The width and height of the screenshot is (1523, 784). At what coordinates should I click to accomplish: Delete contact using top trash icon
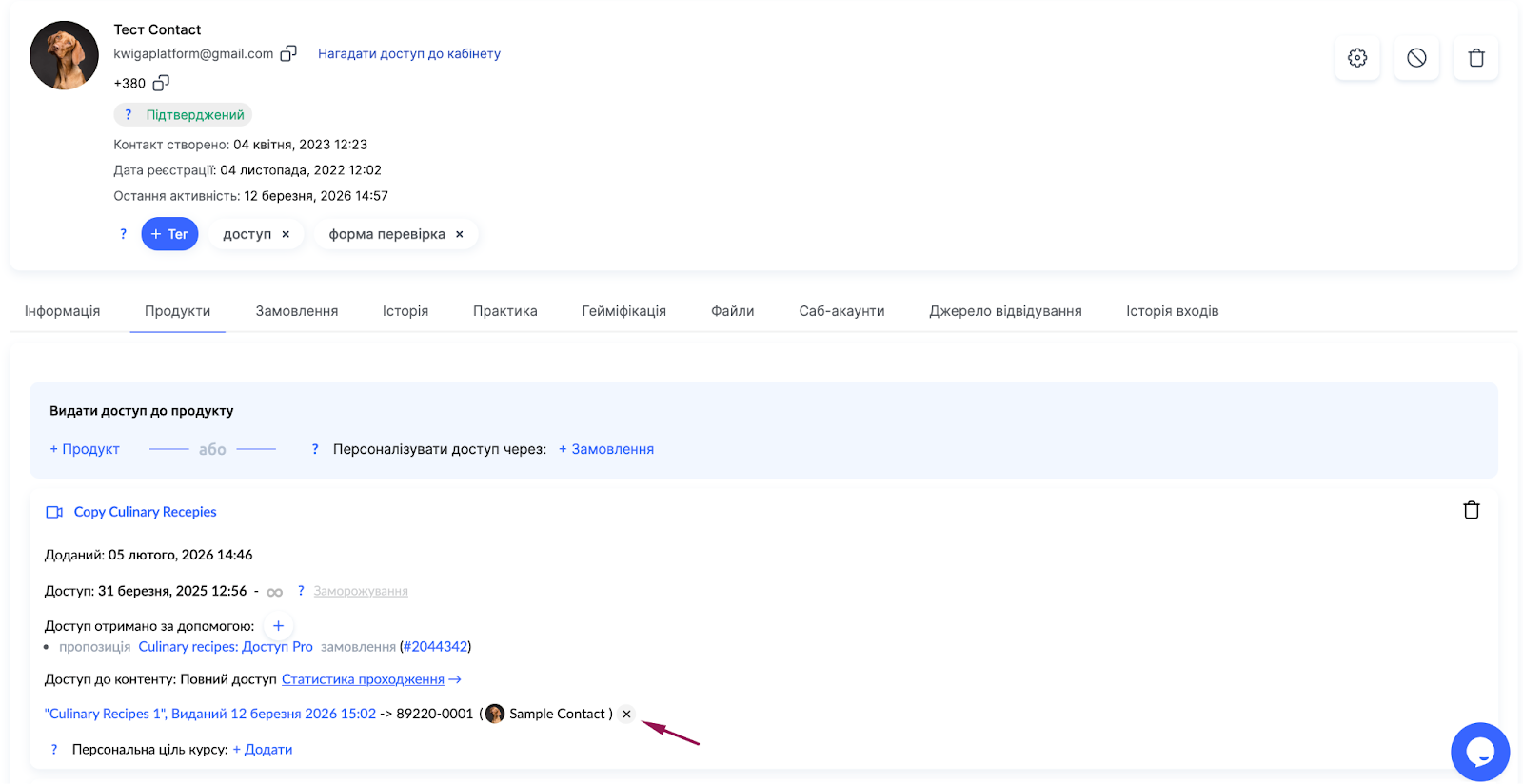(x=1475, y=58)
